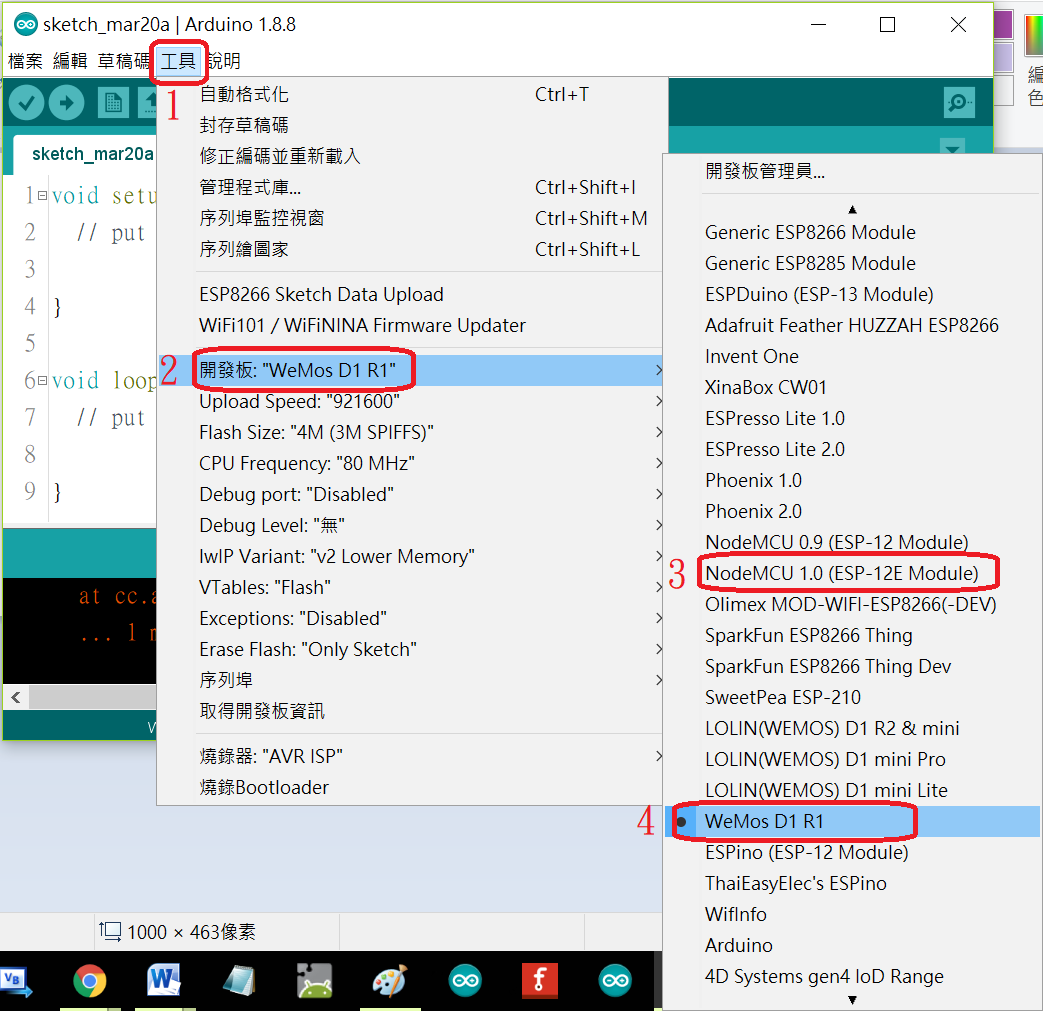Click the New sketch toolbar icon
The height and width of the screenshot is (1011, 1043).
[x=113, y=103]
